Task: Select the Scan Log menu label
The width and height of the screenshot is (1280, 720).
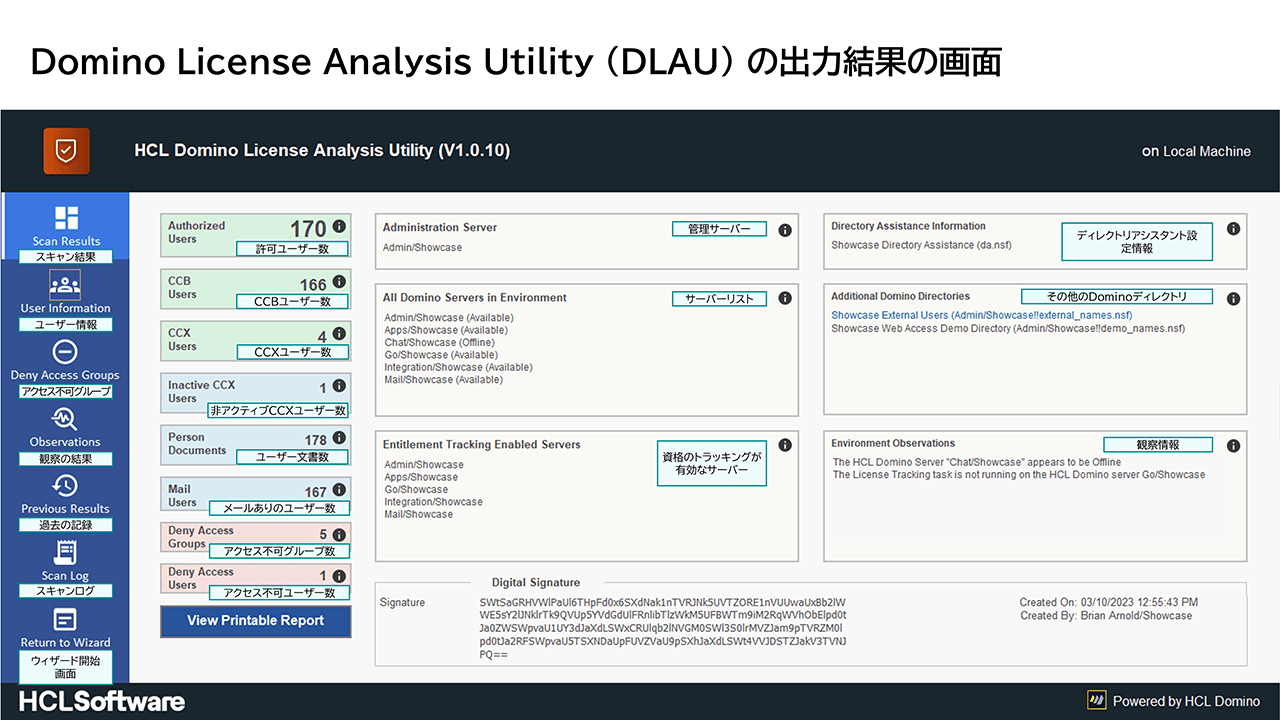Action: pos(65,575)
